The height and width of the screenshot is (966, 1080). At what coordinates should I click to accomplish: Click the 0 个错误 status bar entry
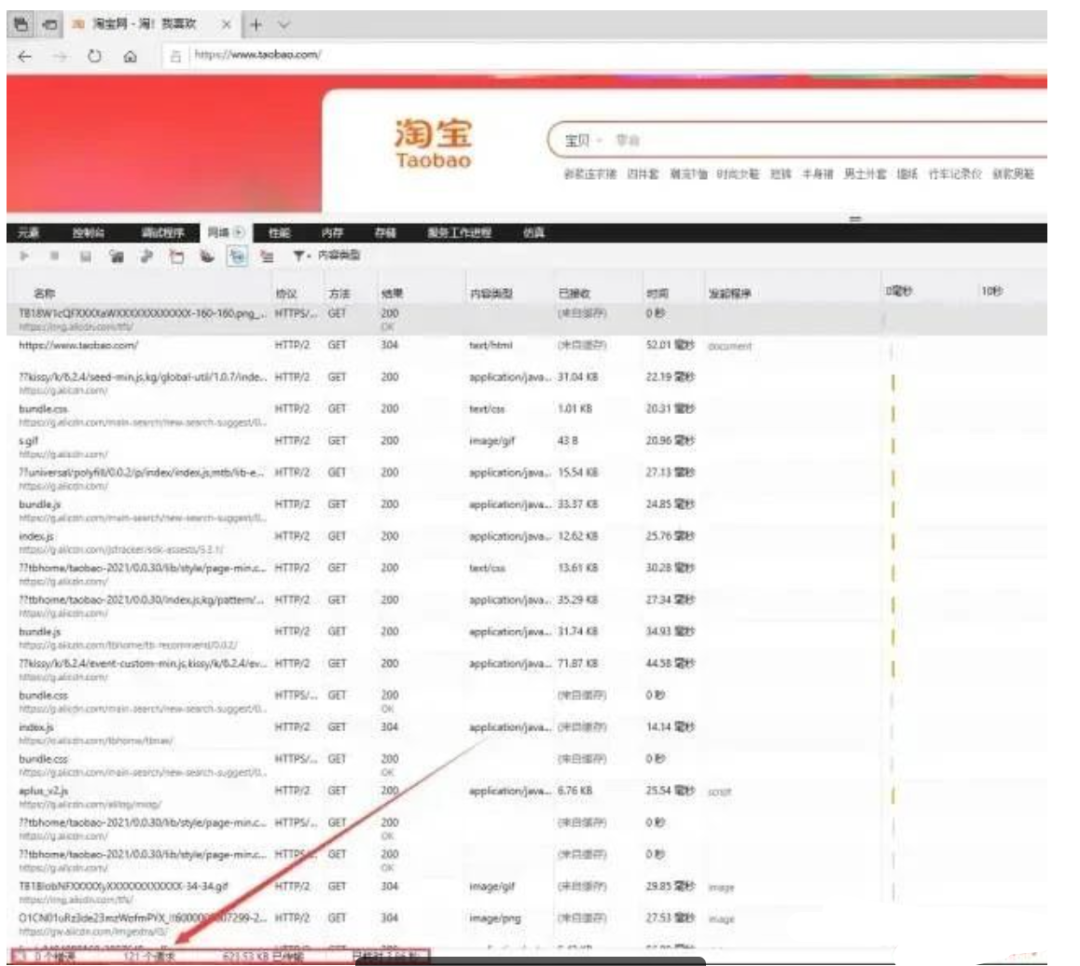pyautogui.click(x=55, y=956)
